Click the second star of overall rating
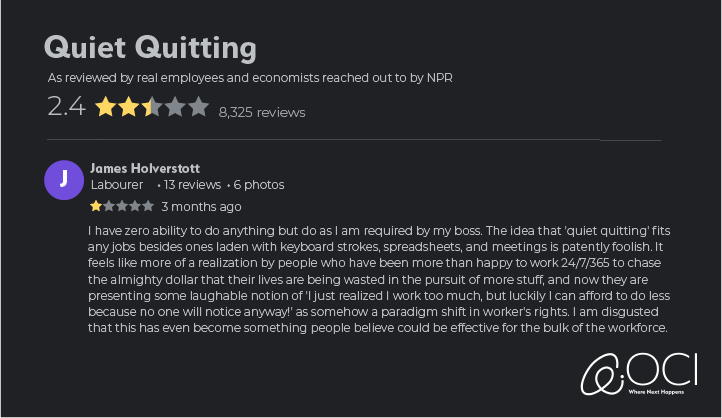This screenshot has width=722, height=418. (128, 107)
